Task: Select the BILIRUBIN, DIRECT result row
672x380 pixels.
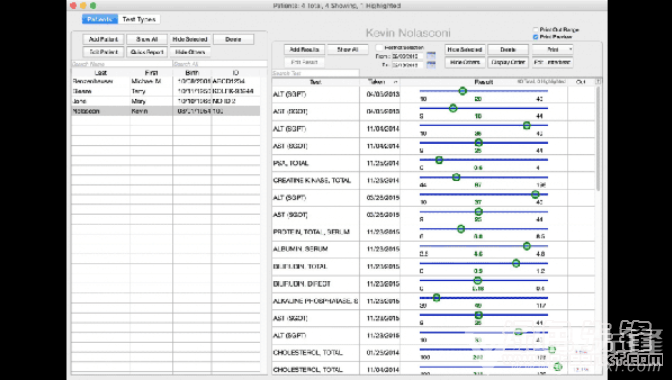Action: pyautogui.click(x=433, y=284)
